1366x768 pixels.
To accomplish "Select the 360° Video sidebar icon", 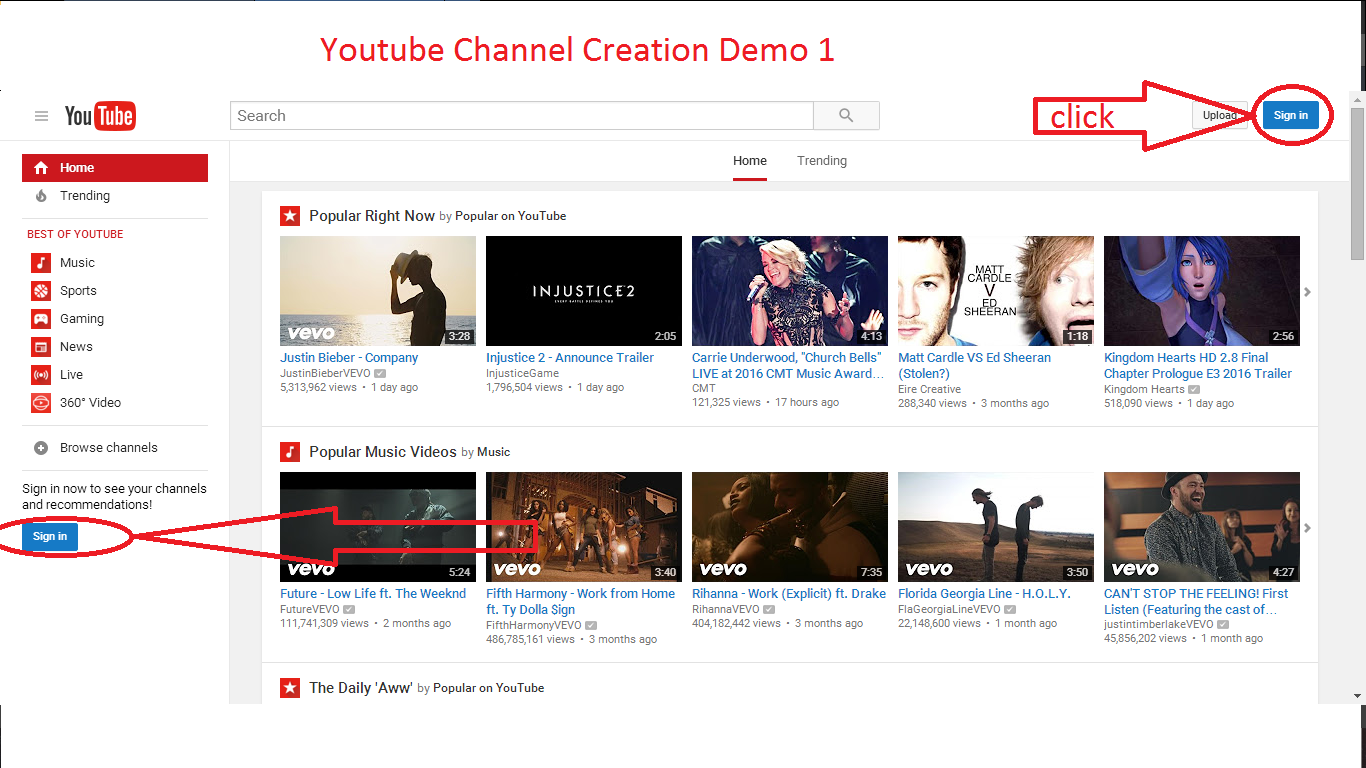I will point(41,403).
